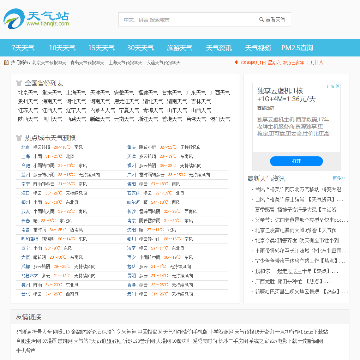Open the 15天天气 nav item
Screen dimensions: 360x360
pos(101,48)
